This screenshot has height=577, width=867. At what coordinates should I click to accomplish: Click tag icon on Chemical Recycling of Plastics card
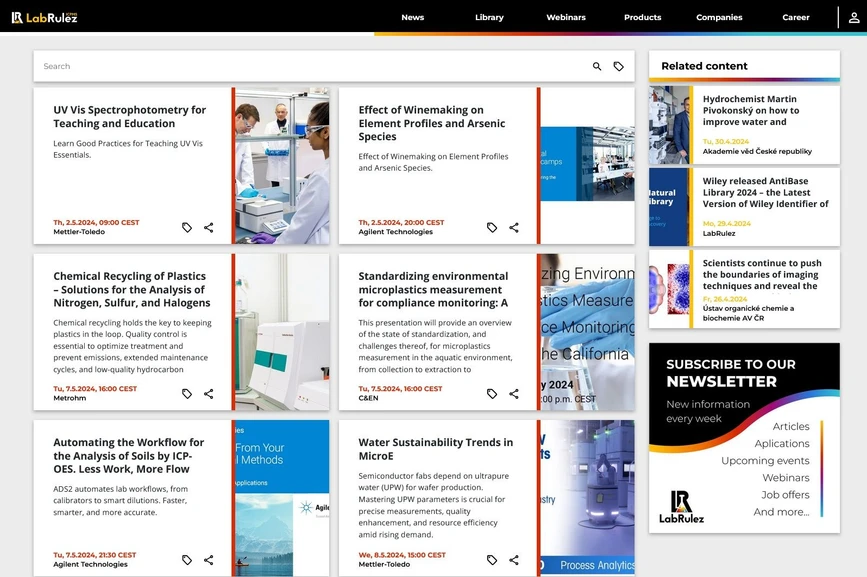(187, 394)
